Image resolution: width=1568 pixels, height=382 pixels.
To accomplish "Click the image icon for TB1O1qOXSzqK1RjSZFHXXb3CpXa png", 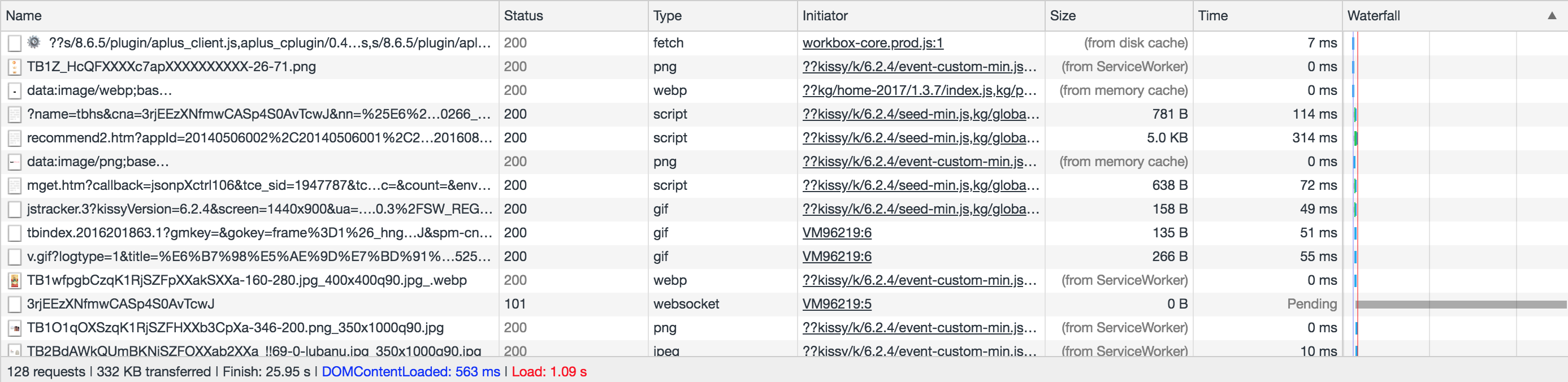I will click(15, 328).
